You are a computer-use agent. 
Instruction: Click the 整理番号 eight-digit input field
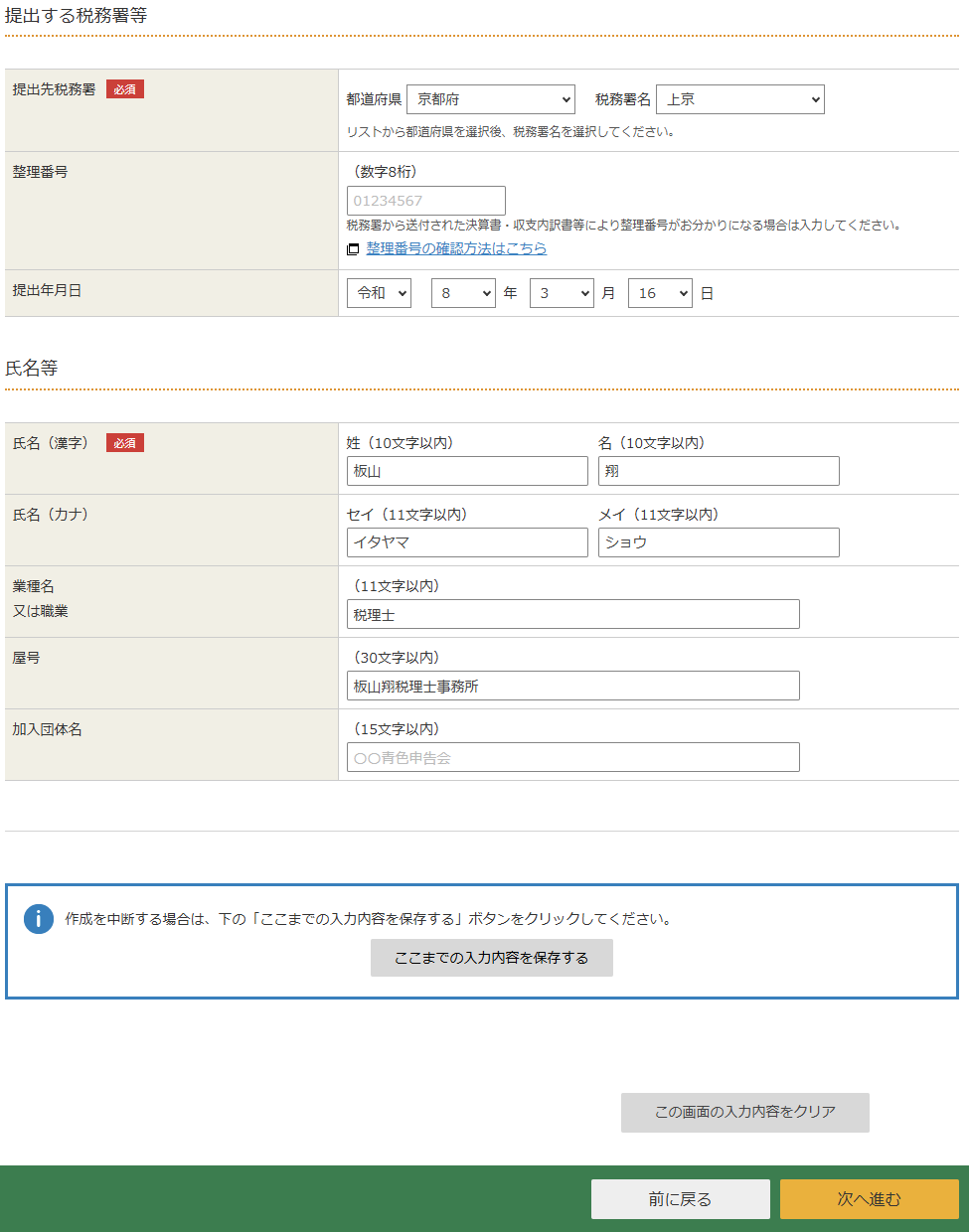425,201
